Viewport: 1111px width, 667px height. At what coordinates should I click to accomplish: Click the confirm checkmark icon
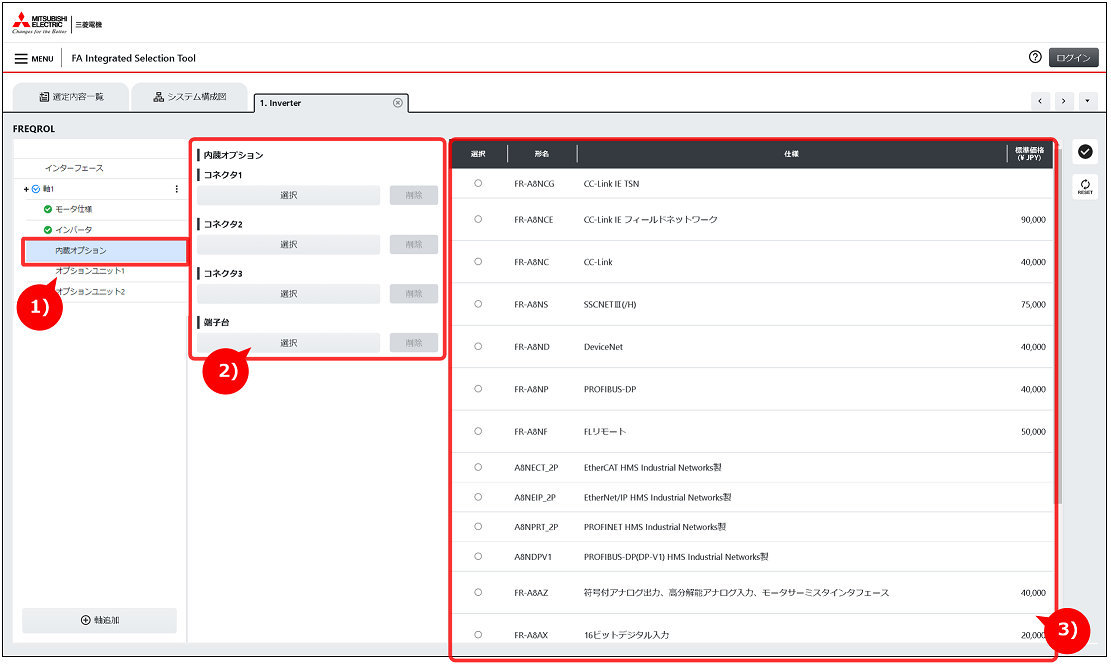point(1085,151)
